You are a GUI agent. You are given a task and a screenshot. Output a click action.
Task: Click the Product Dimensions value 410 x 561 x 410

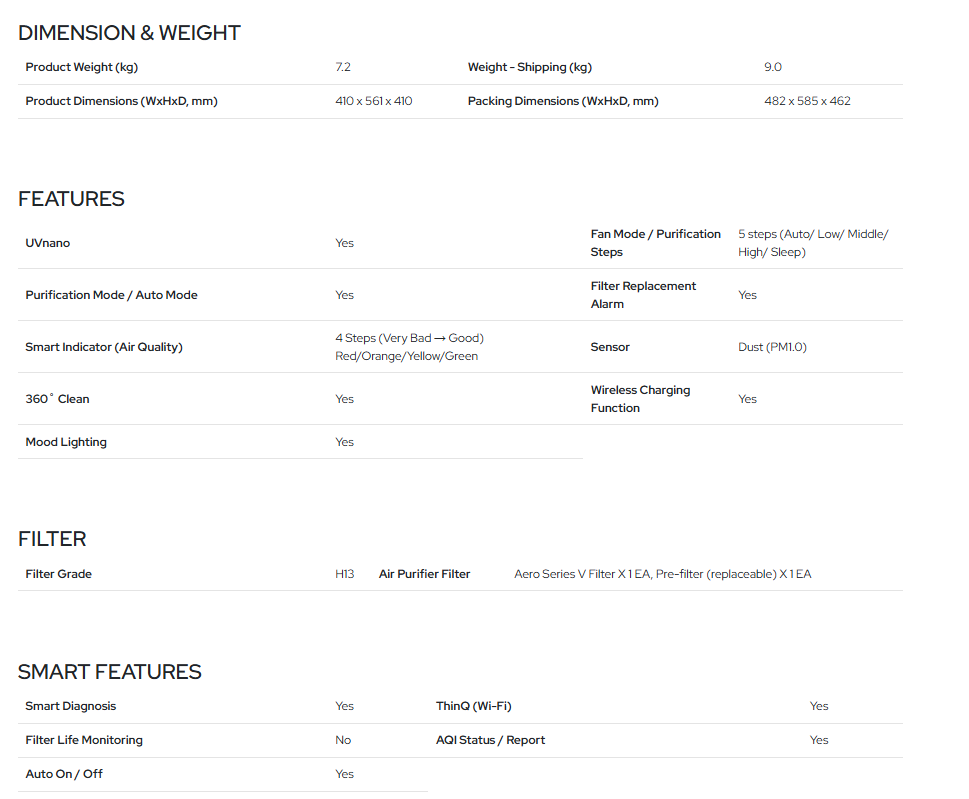pyautogui.click(x=373, y=101)
